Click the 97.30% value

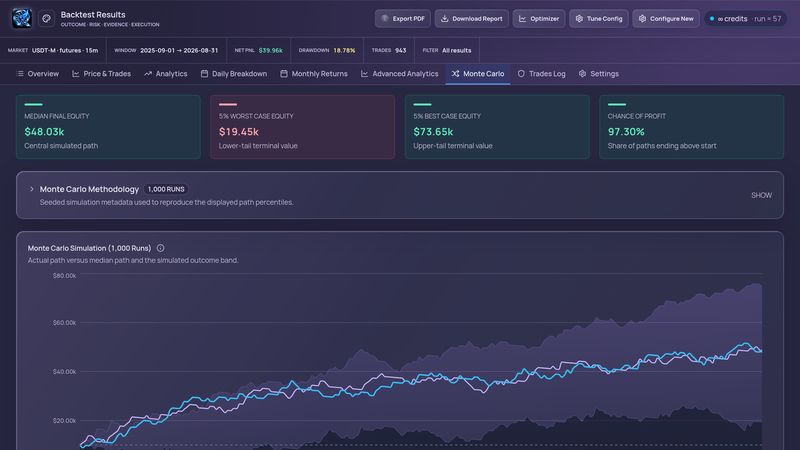pyautogui.click(x=626, y=132)
